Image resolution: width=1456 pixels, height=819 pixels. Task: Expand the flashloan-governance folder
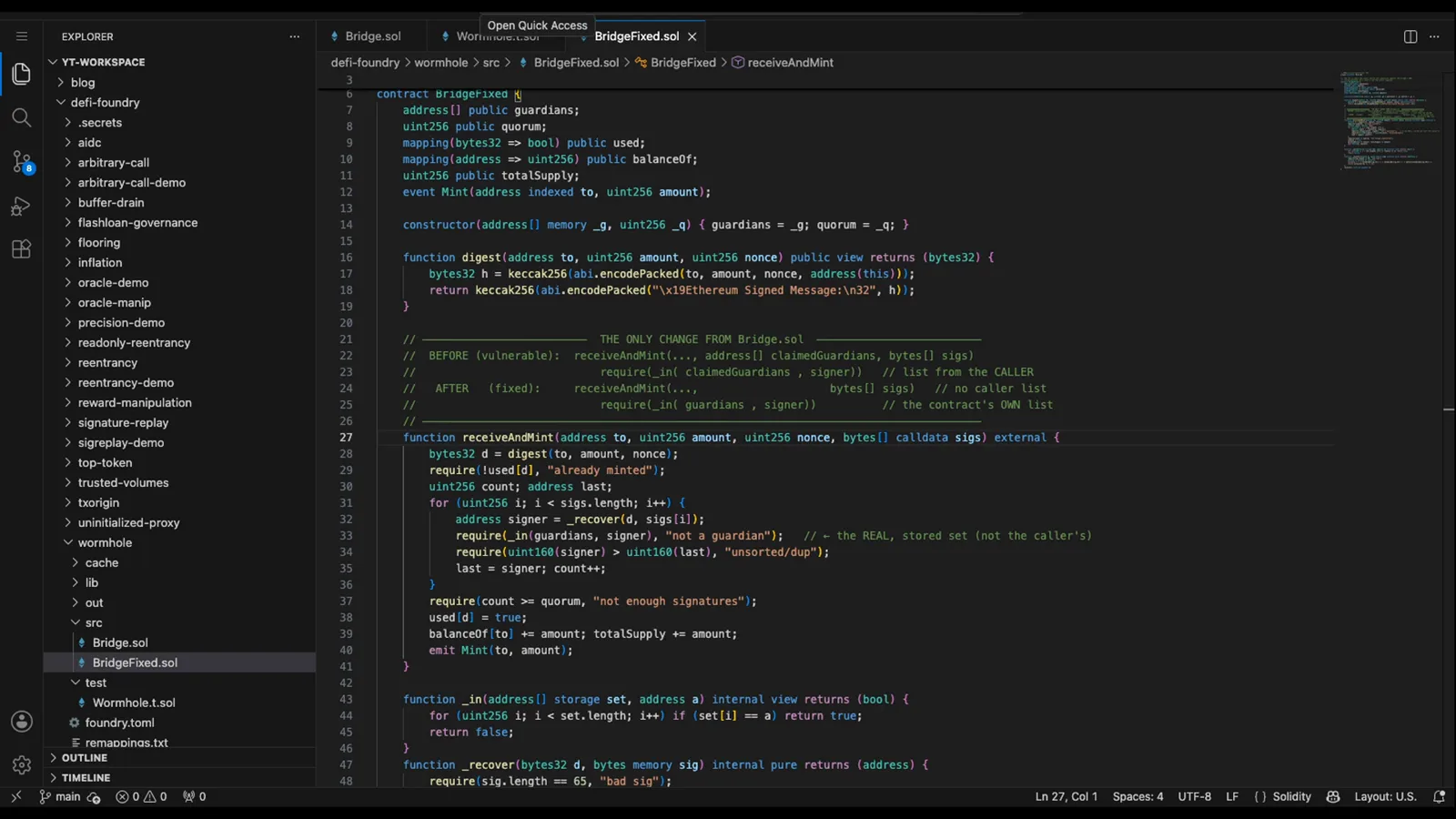click(137, 222)
